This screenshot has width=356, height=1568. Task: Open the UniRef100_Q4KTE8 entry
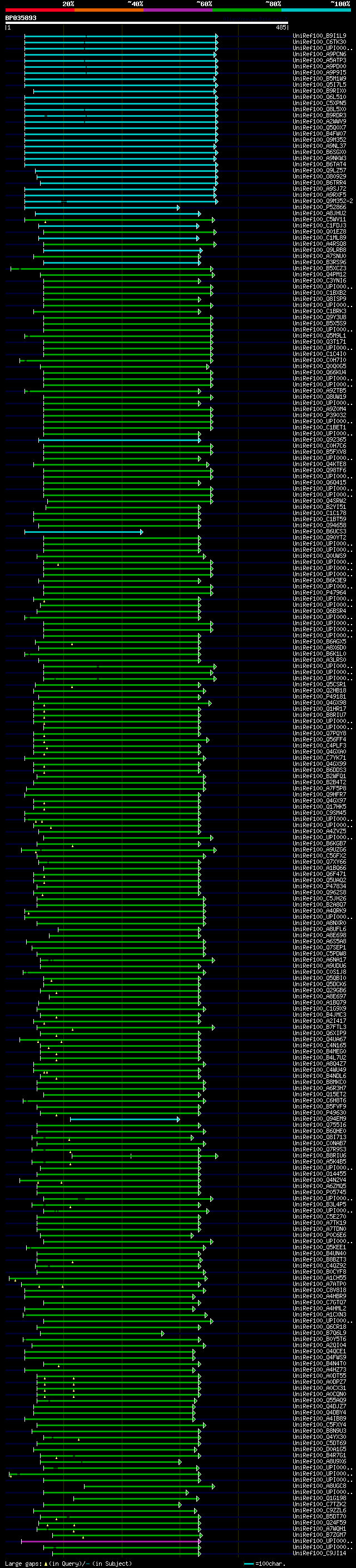click(x=319, y=464)
